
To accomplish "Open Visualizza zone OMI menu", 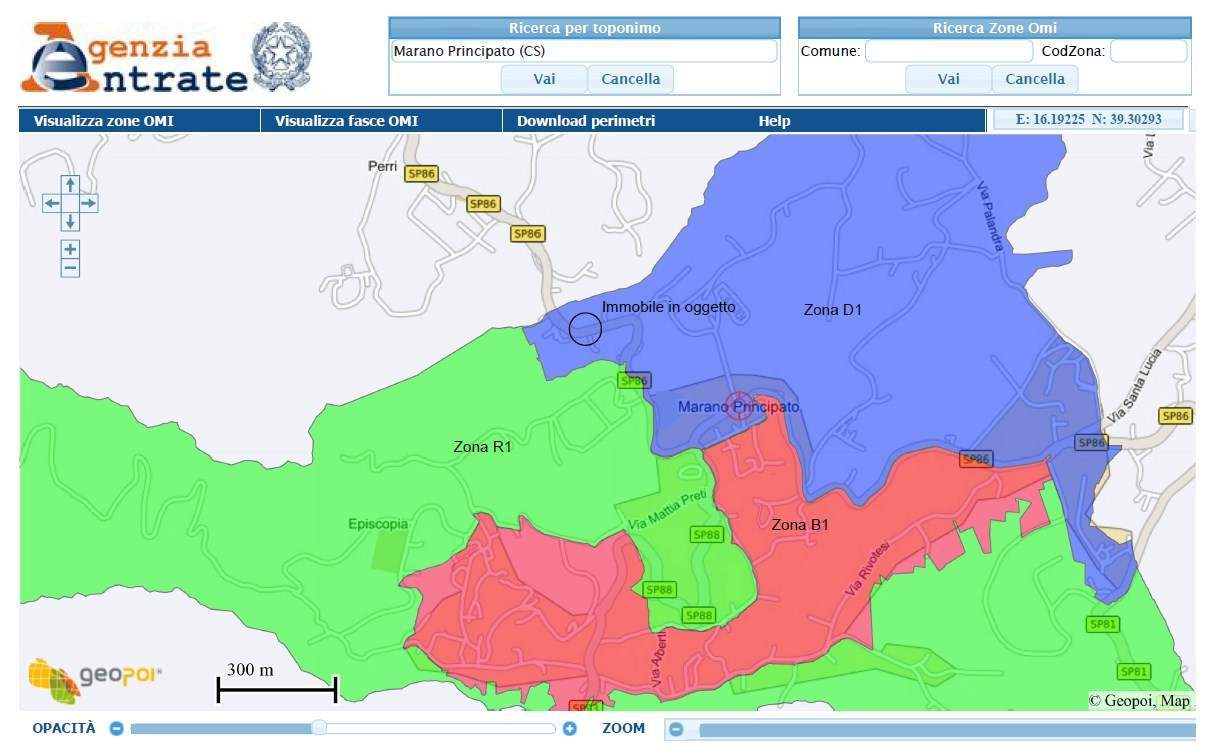I will [x=103, y=121].
